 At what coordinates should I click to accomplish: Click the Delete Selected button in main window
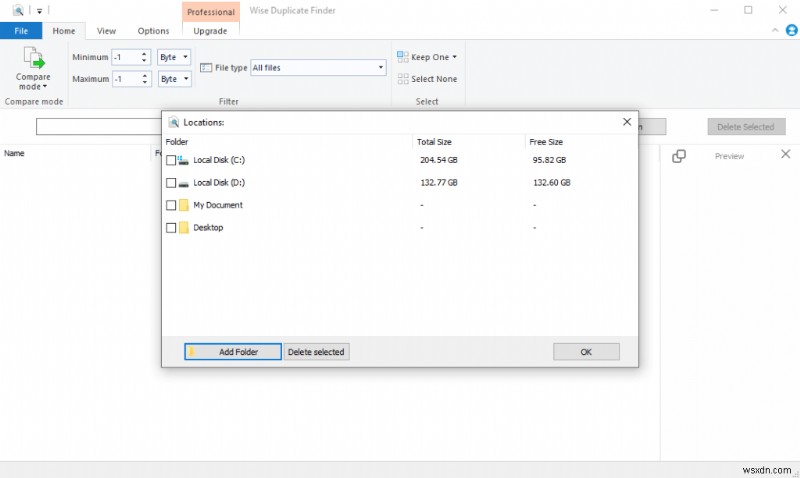click(x=746, y=127)
